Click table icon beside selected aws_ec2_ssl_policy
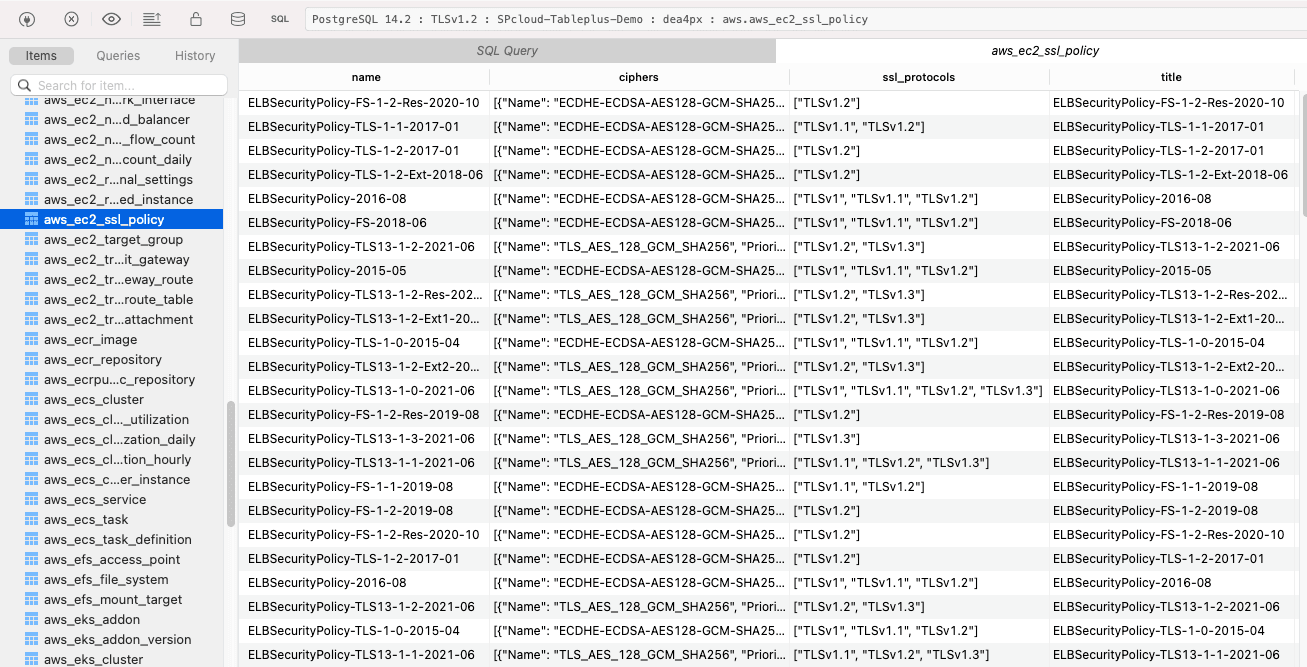1307x667 pixels. click(31, 220)
